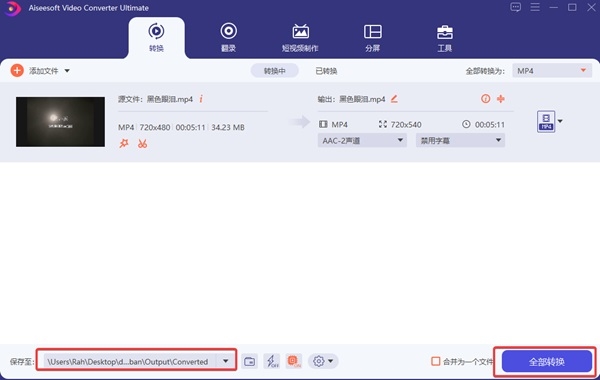
Task: Open the feedback chat icon in title bar
Action: click(x=515, y=7)
